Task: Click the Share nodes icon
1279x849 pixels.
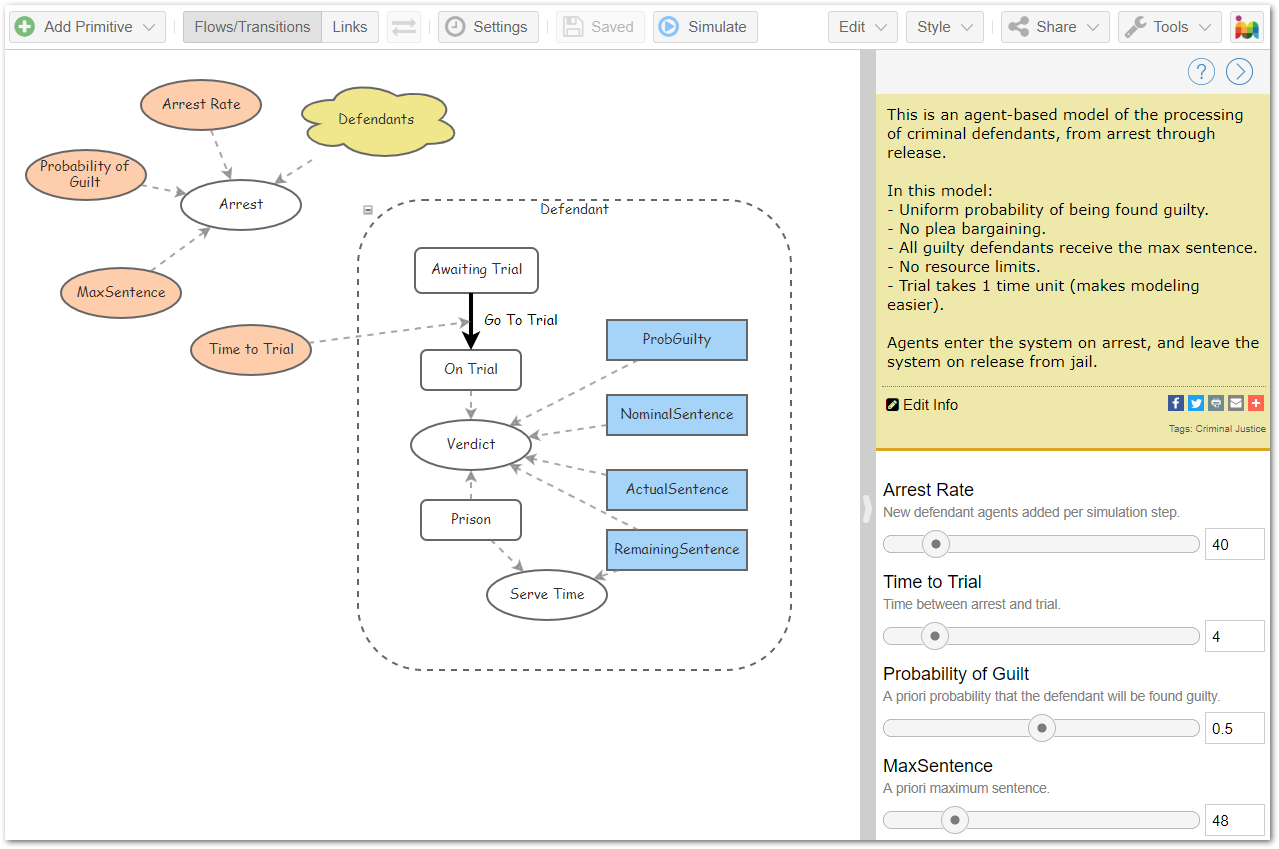Action: [1018, 27]
